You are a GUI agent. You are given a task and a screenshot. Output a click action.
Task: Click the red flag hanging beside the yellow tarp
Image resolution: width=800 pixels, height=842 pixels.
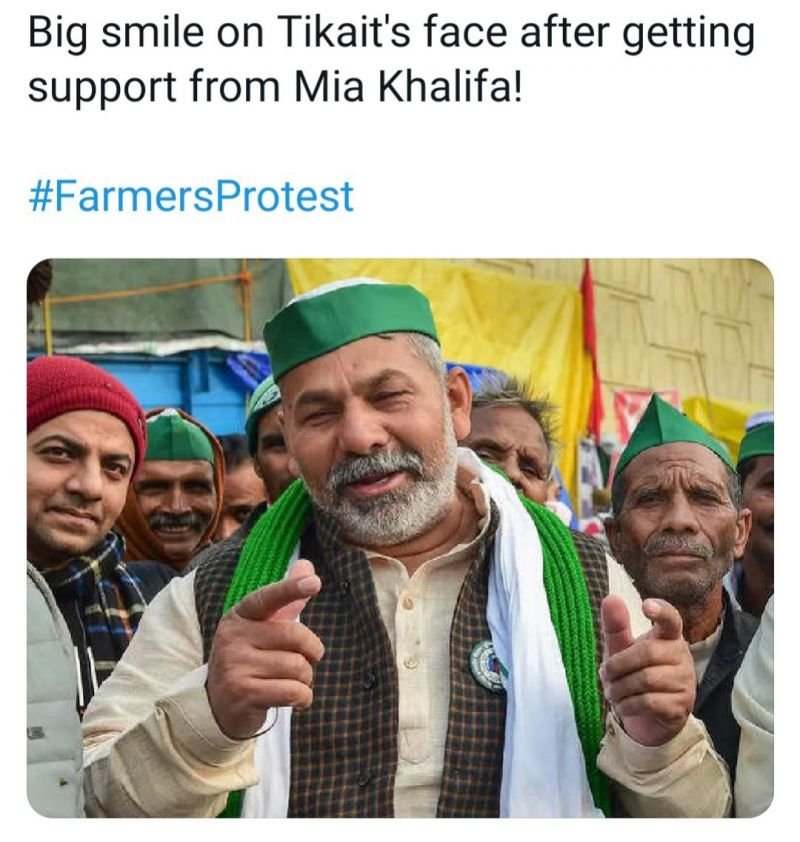[592, 349]
